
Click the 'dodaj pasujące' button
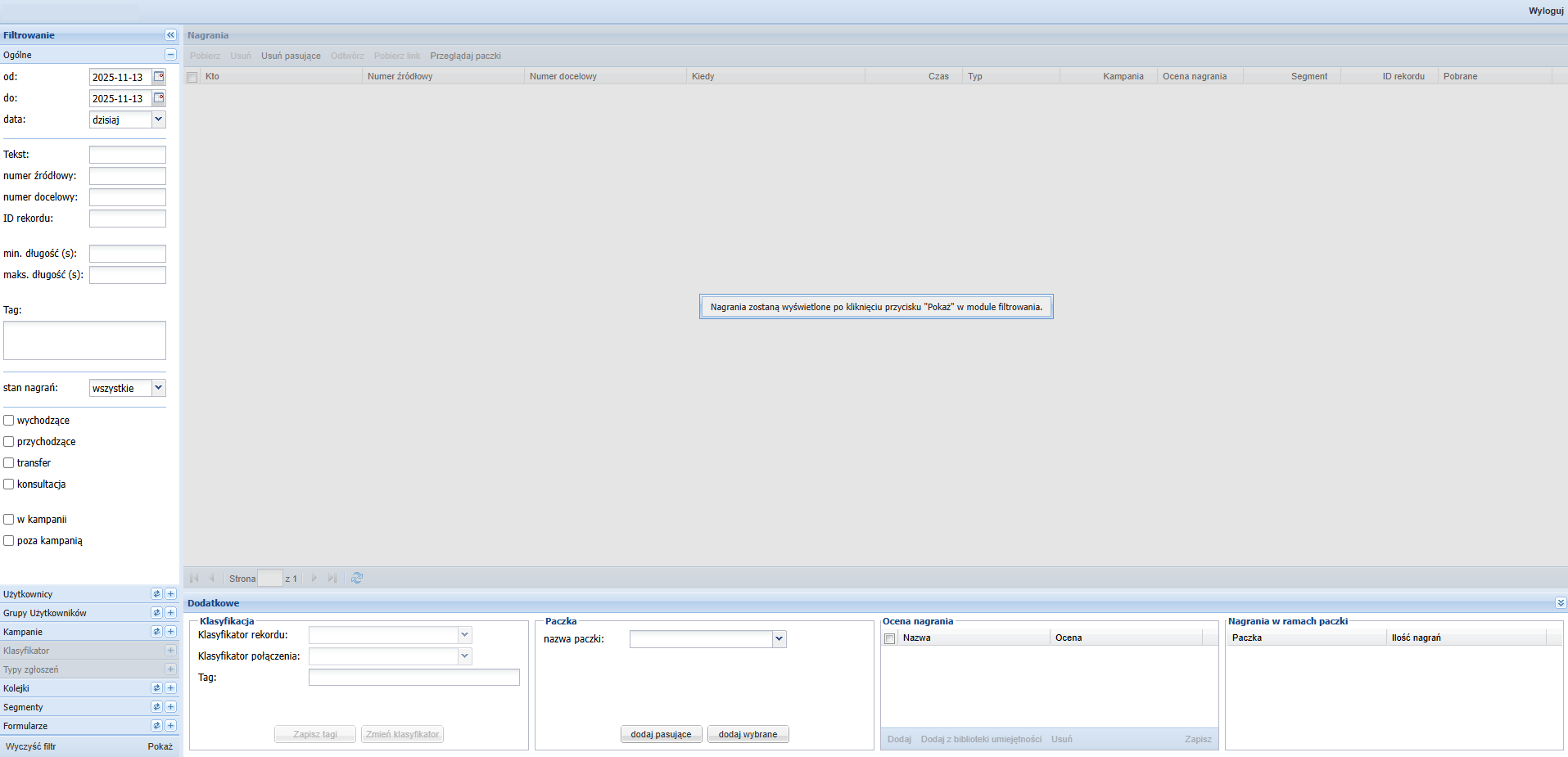click(661, 734)
